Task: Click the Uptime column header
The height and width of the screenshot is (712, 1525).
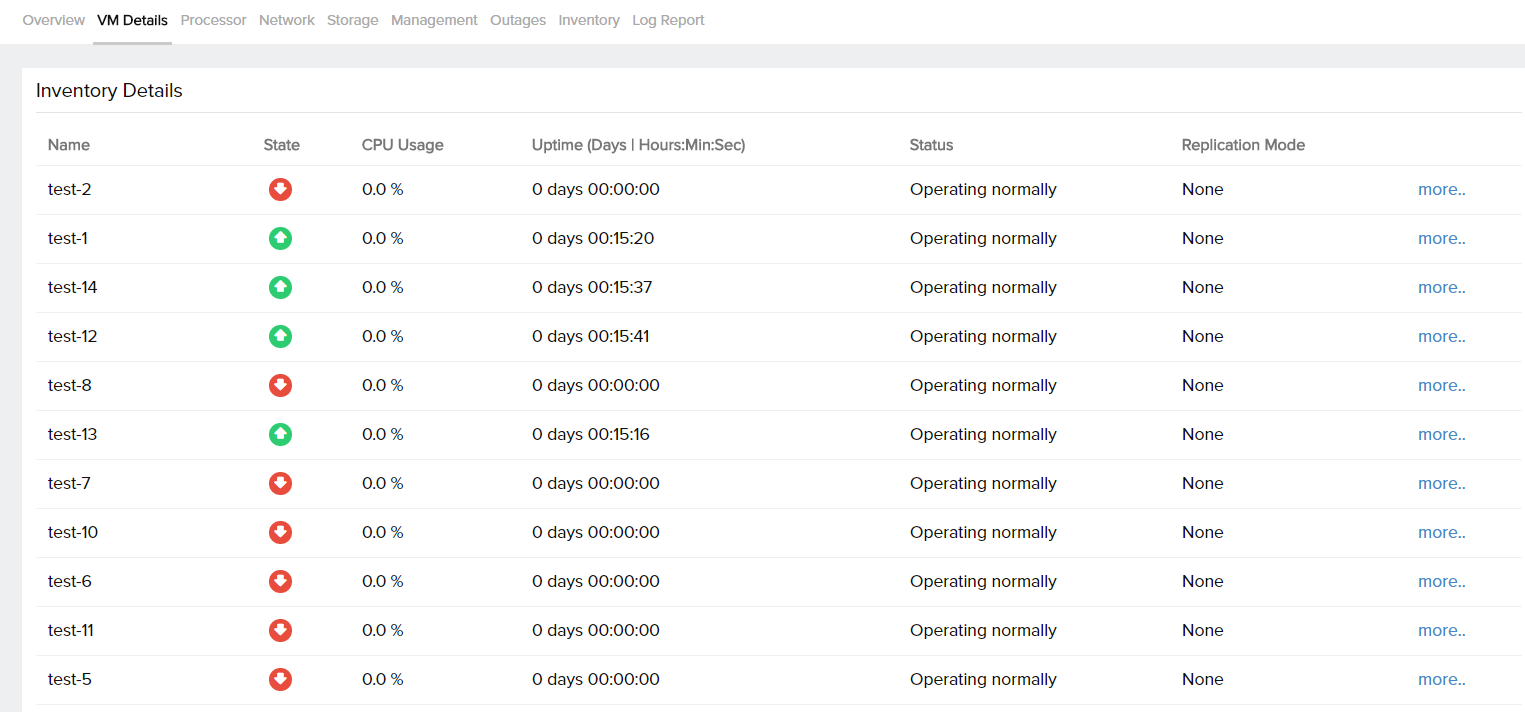Action: coord(638,145)
